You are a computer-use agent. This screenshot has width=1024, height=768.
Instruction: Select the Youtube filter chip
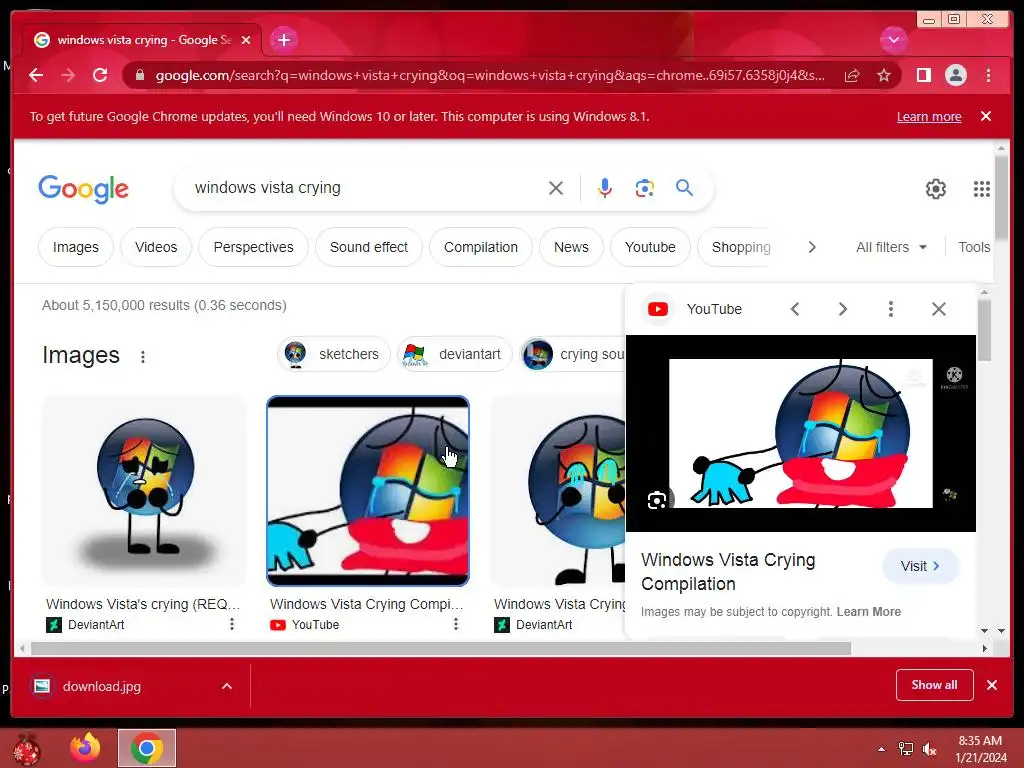click(650, 248)
